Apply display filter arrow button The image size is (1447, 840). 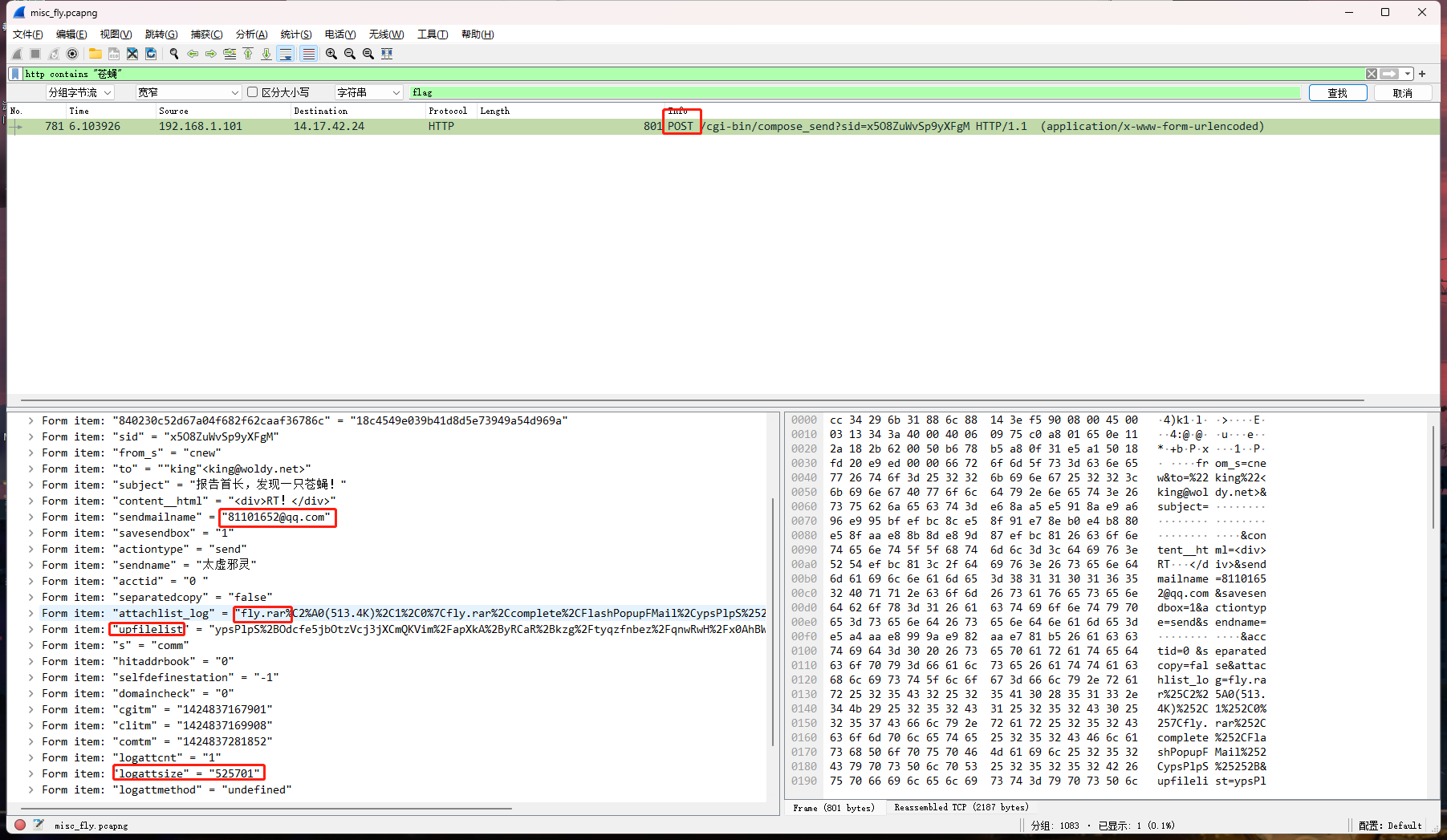[x=1390, y=74]
